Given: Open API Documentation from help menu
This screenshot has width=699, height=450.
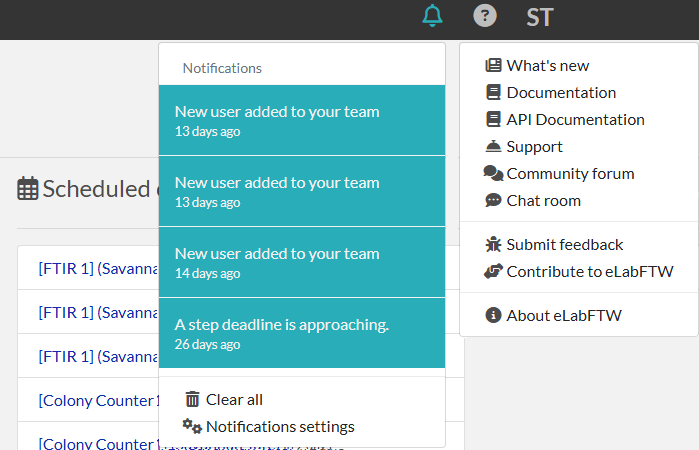Looking at the screenshot, I should pyautogui.click(x=575, y=120).
